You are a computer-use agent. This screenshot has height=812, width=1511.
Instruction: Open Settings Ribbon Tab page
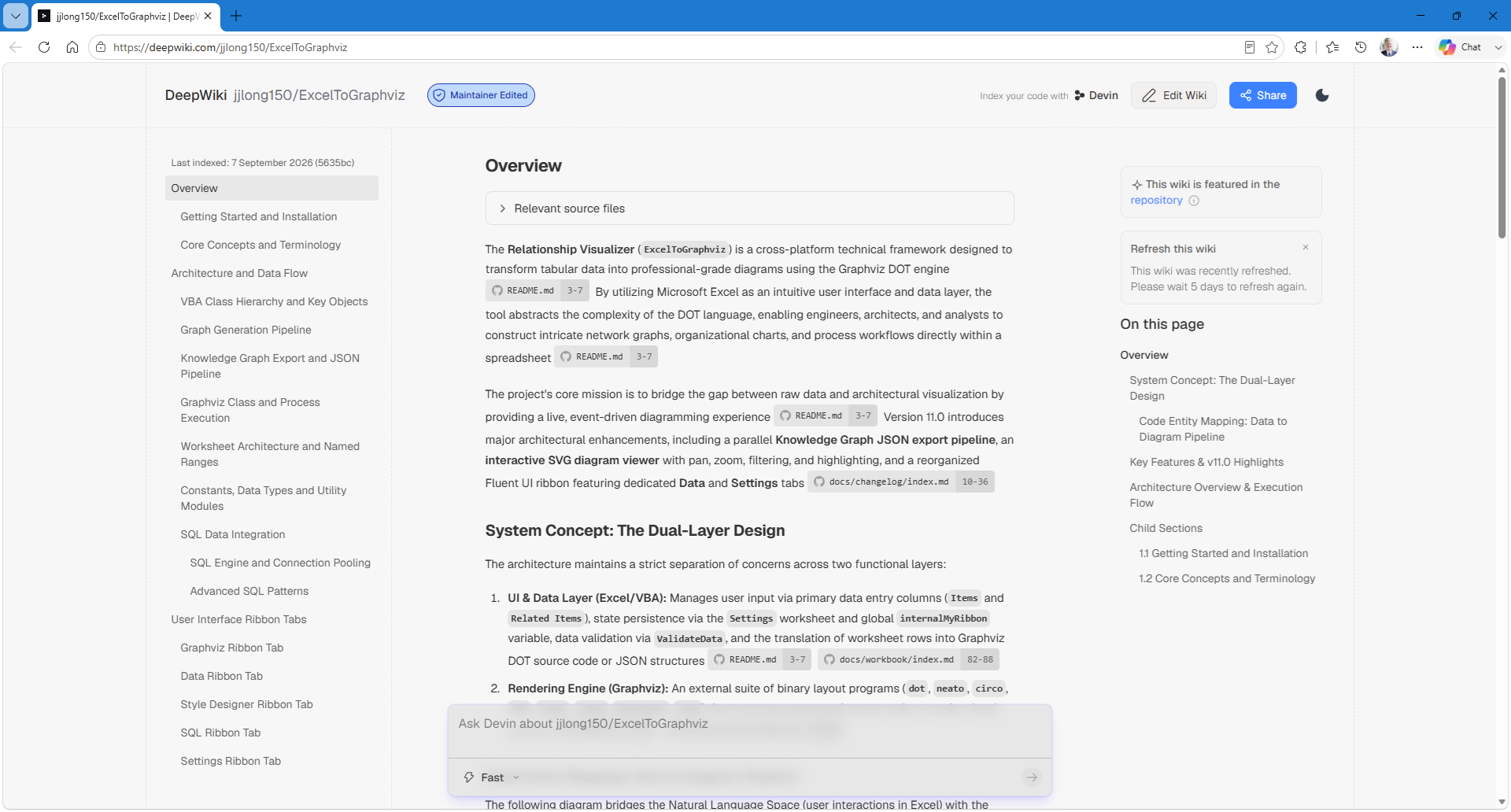coord(231,761)
